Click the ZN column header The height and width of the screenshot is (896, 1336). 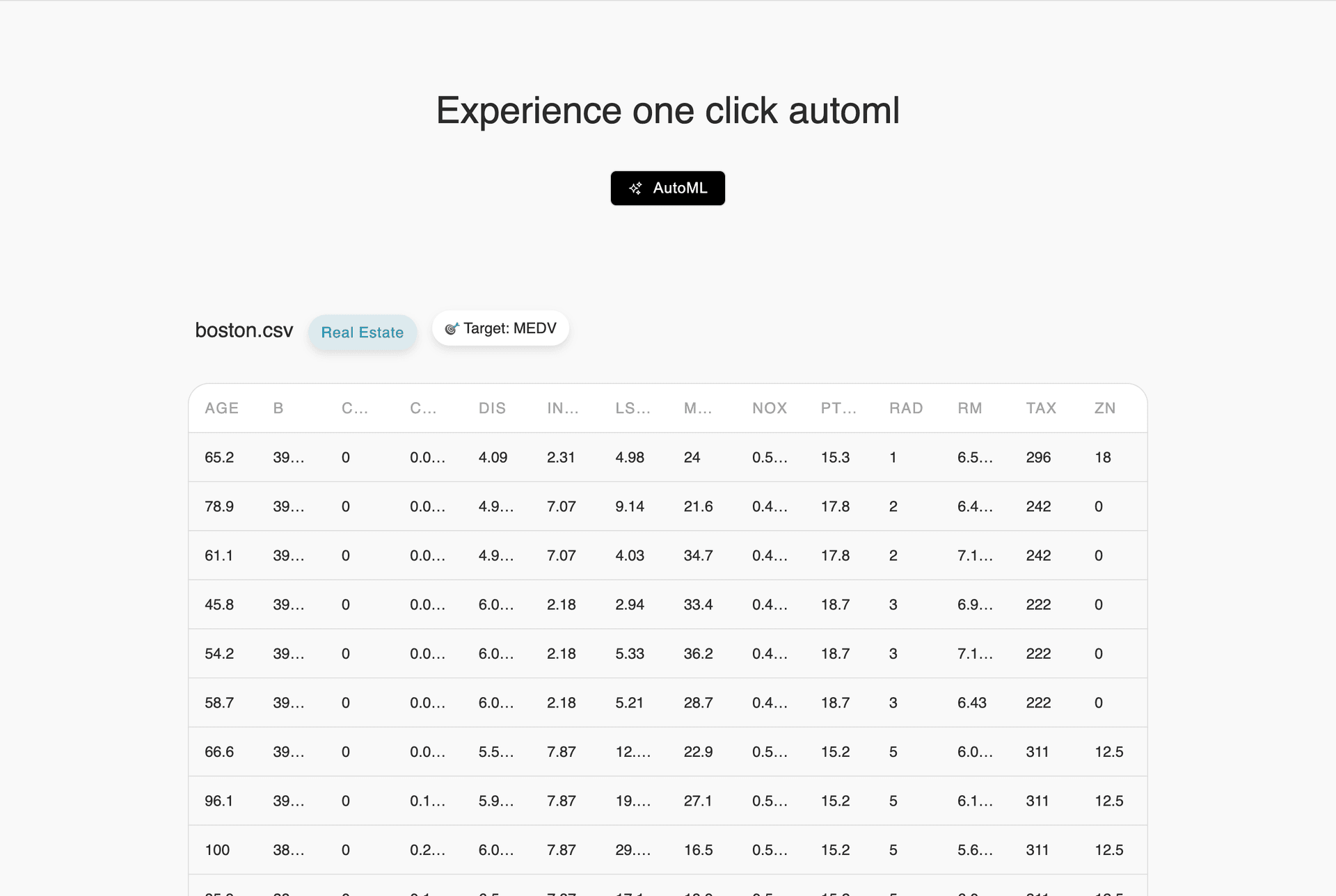[1104, 408]
